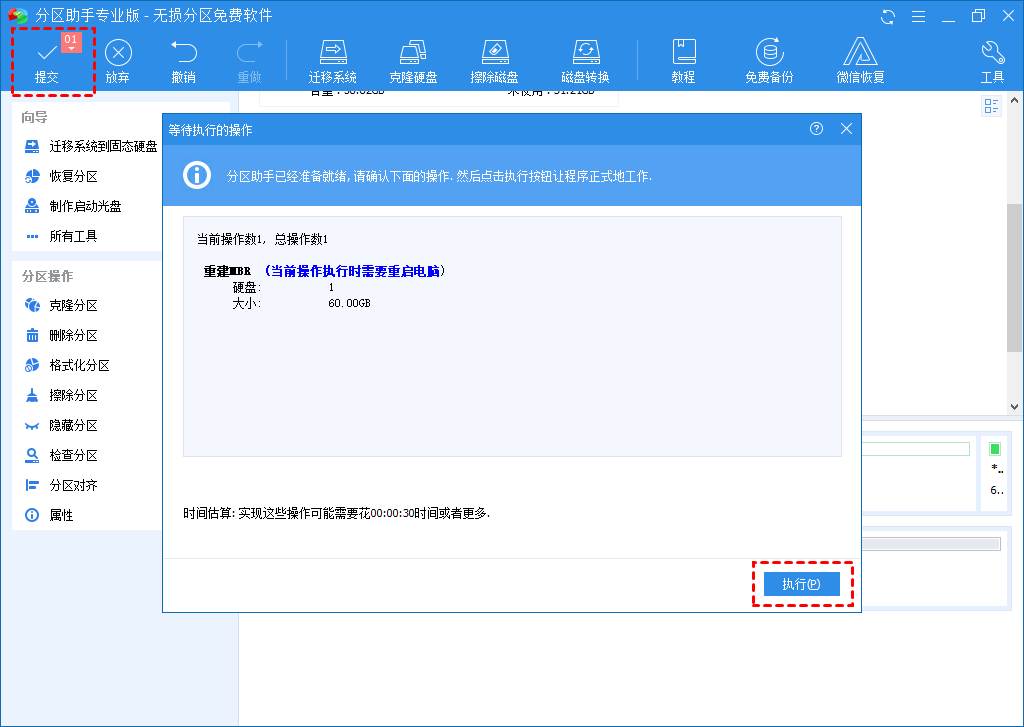Open the 克隆硬盘 clone disk tool
This screenshot has height=727, width=1024.
tap(413, 58)
